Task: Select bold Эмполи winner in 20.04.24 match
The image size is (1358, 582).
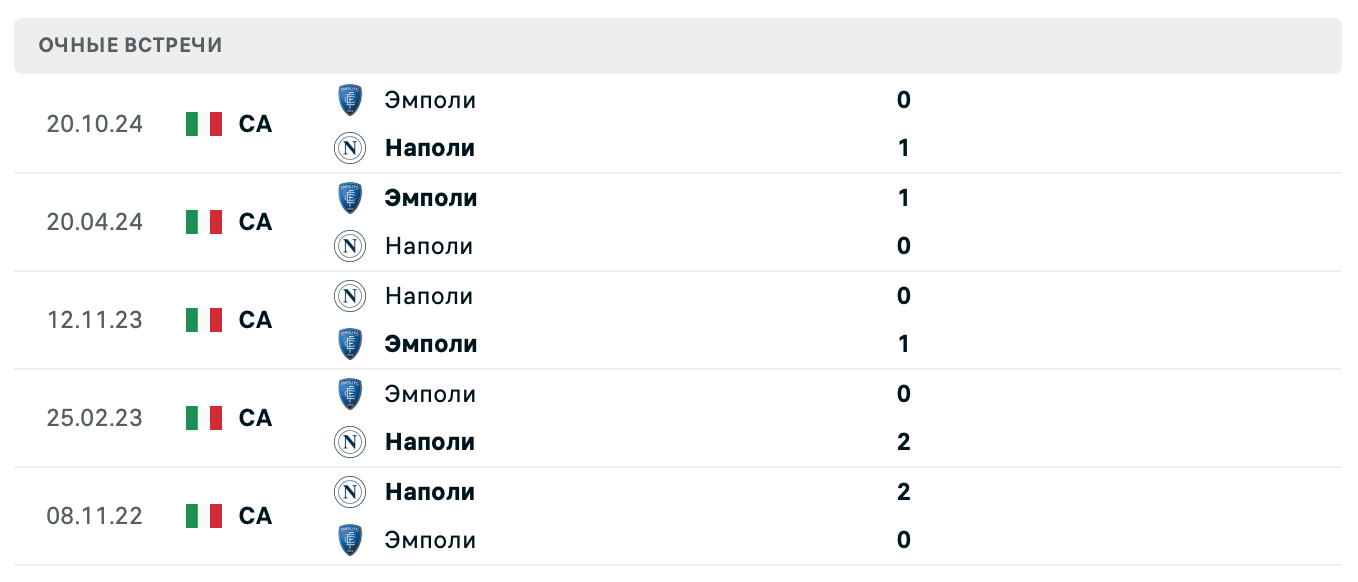Action: (431, 198)
